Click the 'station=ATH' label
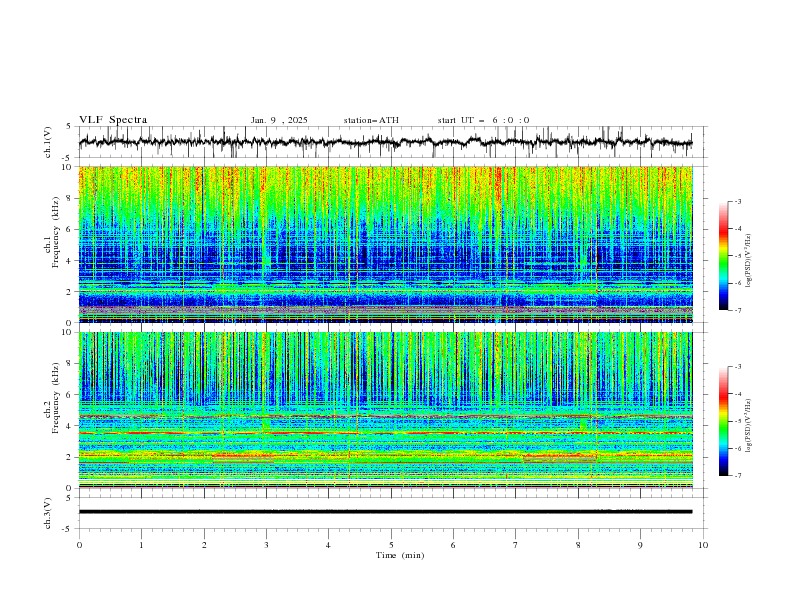Screen dimensions: 792x612 [371, 120]
